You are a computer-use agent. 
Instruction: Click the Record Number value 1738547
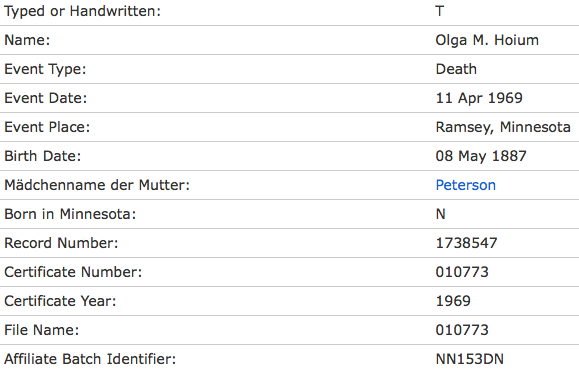[466, 243]
